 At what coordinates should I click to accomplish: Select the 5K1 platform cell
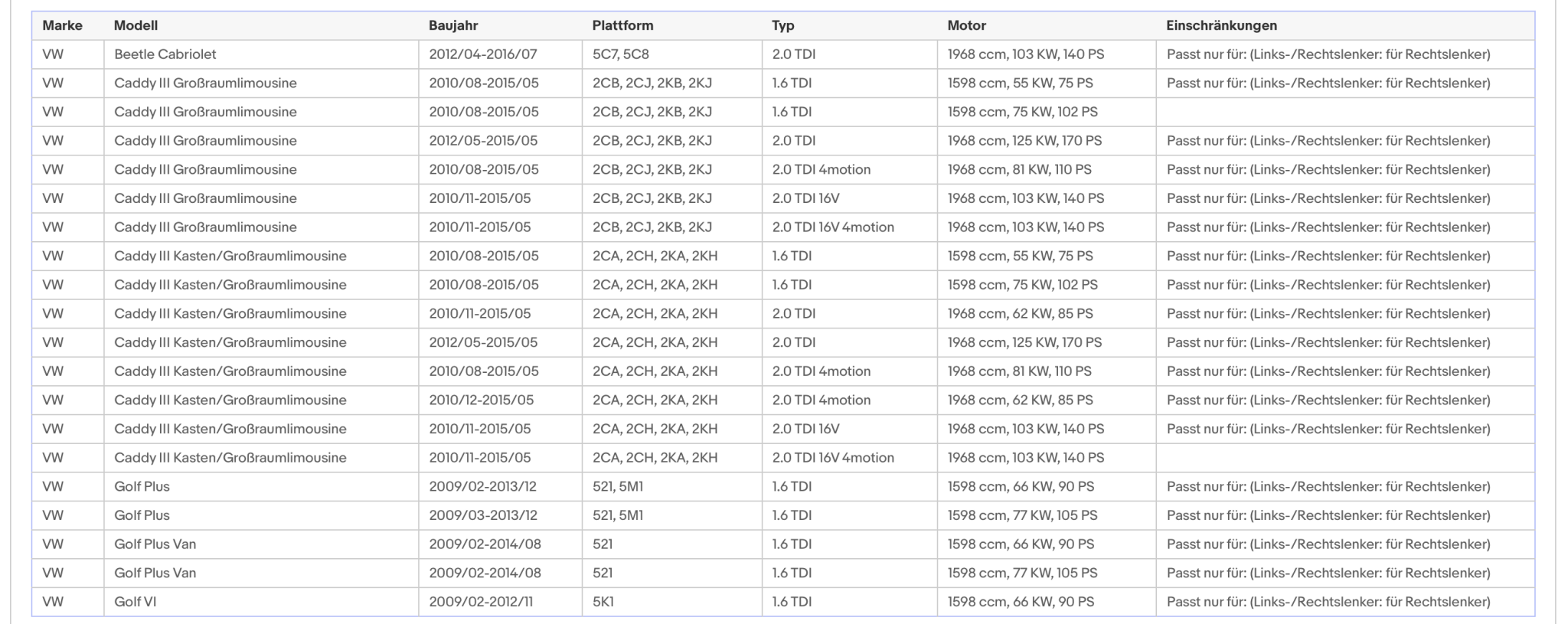[671, 602]
